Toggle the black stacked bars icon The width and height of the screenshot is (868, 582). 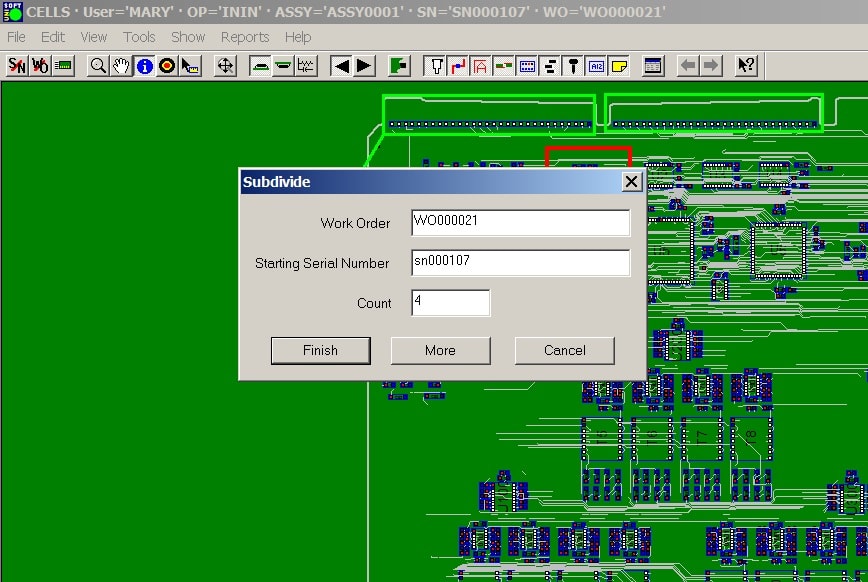tap(550, 66)
